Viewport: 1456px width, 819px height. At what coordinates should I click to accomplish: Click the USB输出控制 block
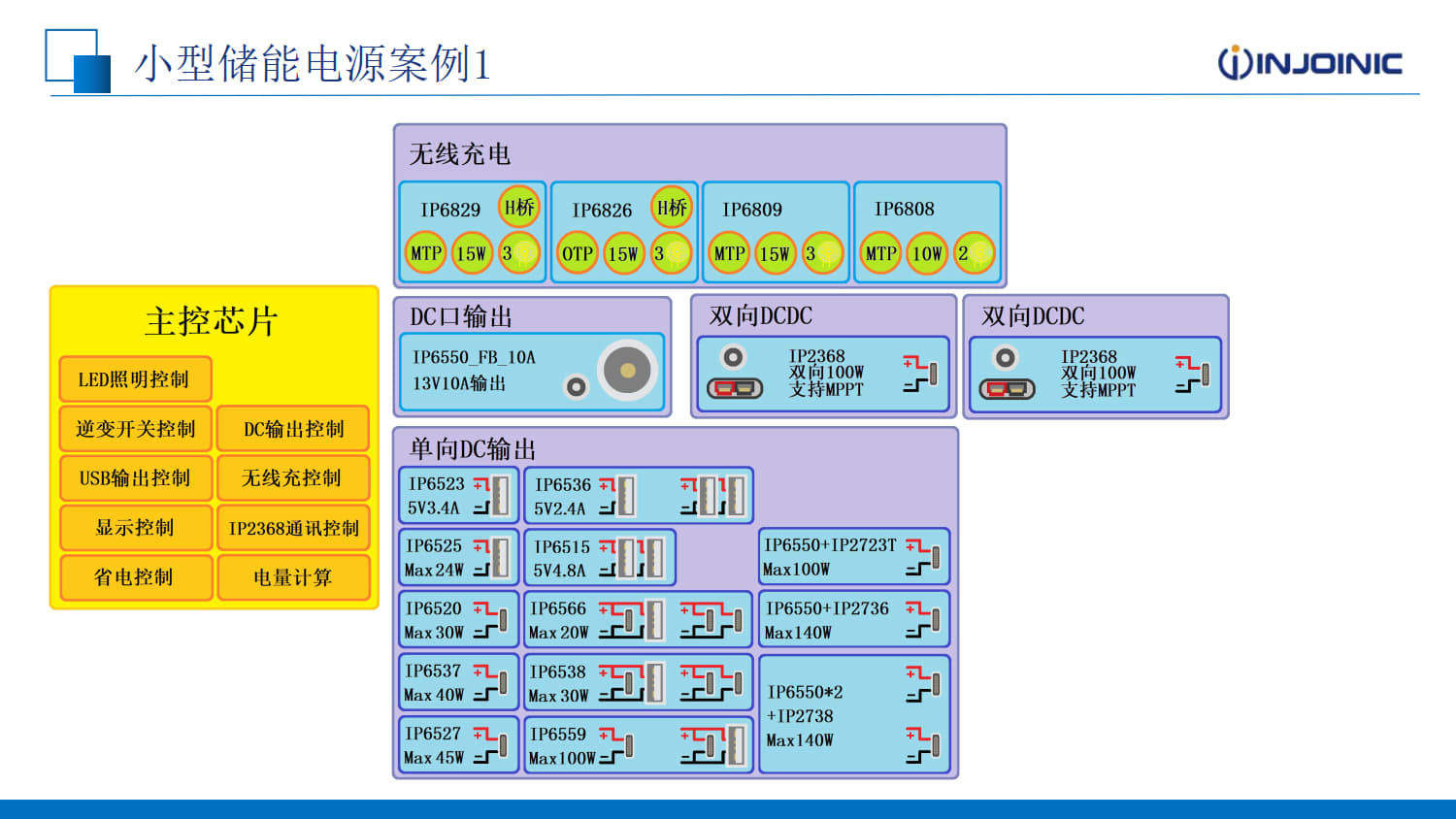coord(135,477)
